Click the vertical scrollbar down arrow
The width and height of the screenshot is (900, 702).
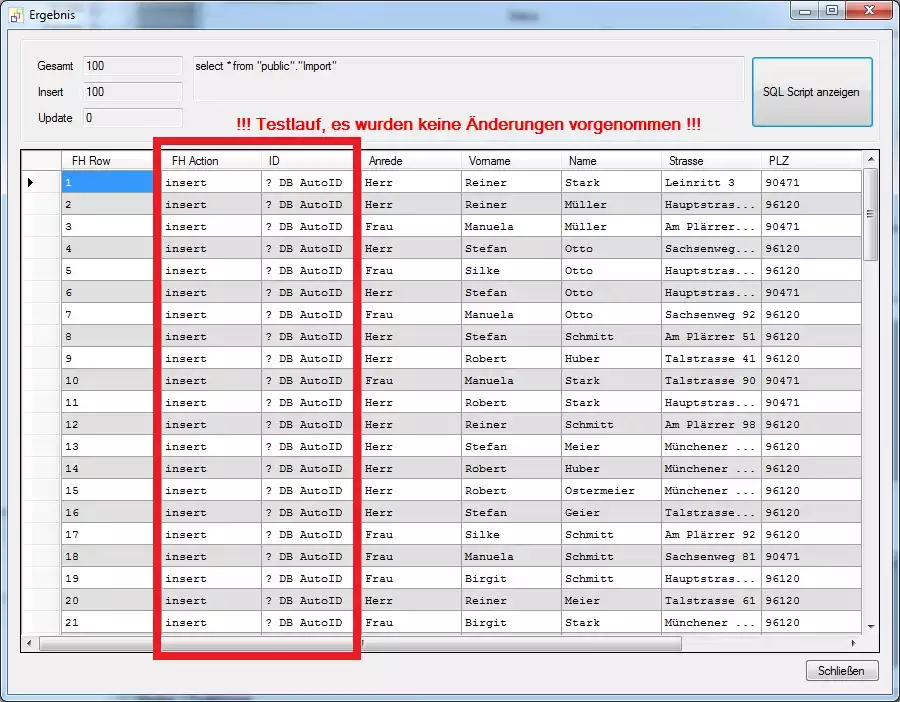870,625
